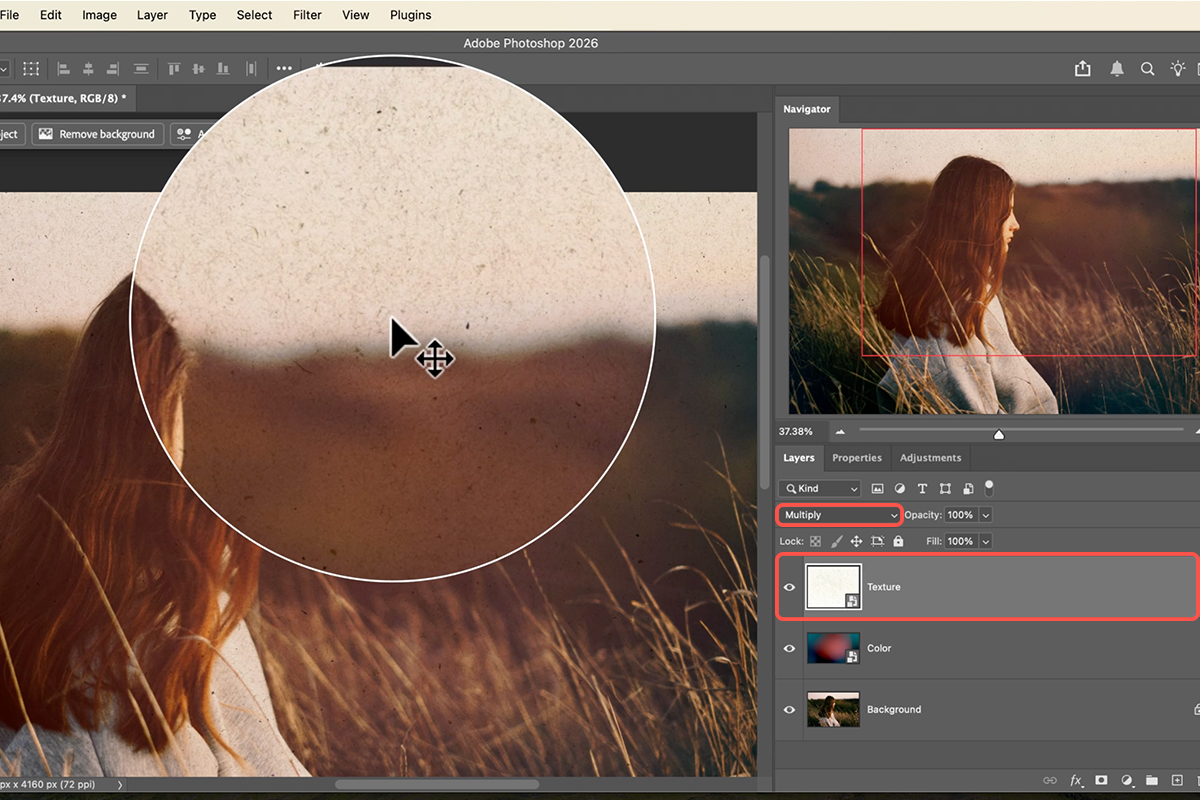Screen dimensions: 1200x800
Task: Click the align left edges icon
Action: [x=64, y=69]
